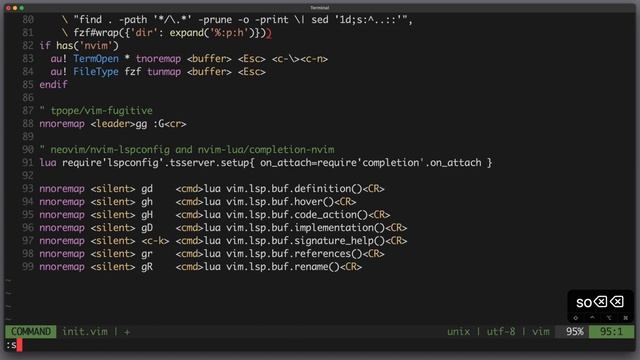Click the red close window button
This screenshot has height=360, width=640.
pyautogui.click(x=8, y=8)
